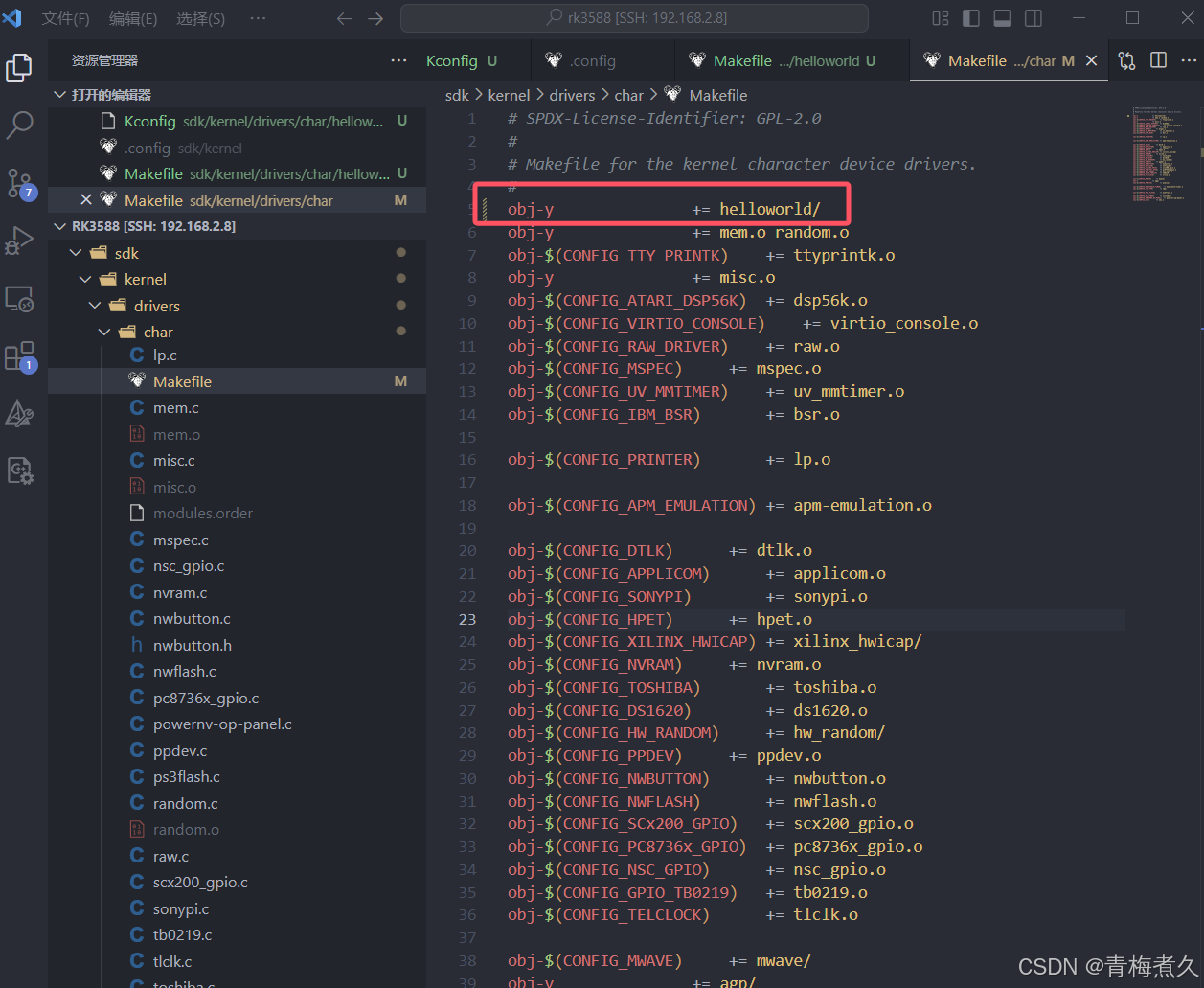Open Source Control view with badge
1204x988 pixels.
20,183
